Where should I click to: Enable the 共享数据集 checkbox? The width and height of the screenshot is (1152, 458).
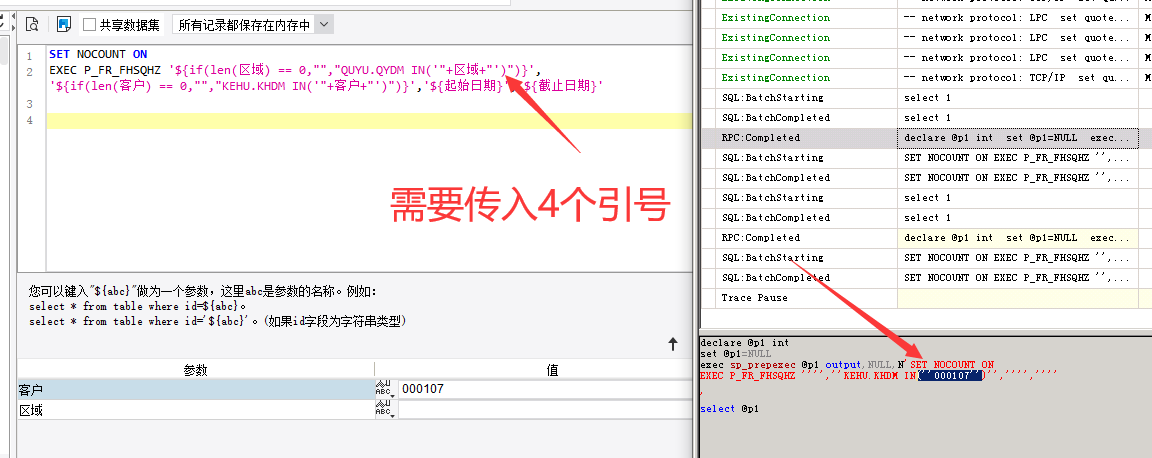coord(89,25)
